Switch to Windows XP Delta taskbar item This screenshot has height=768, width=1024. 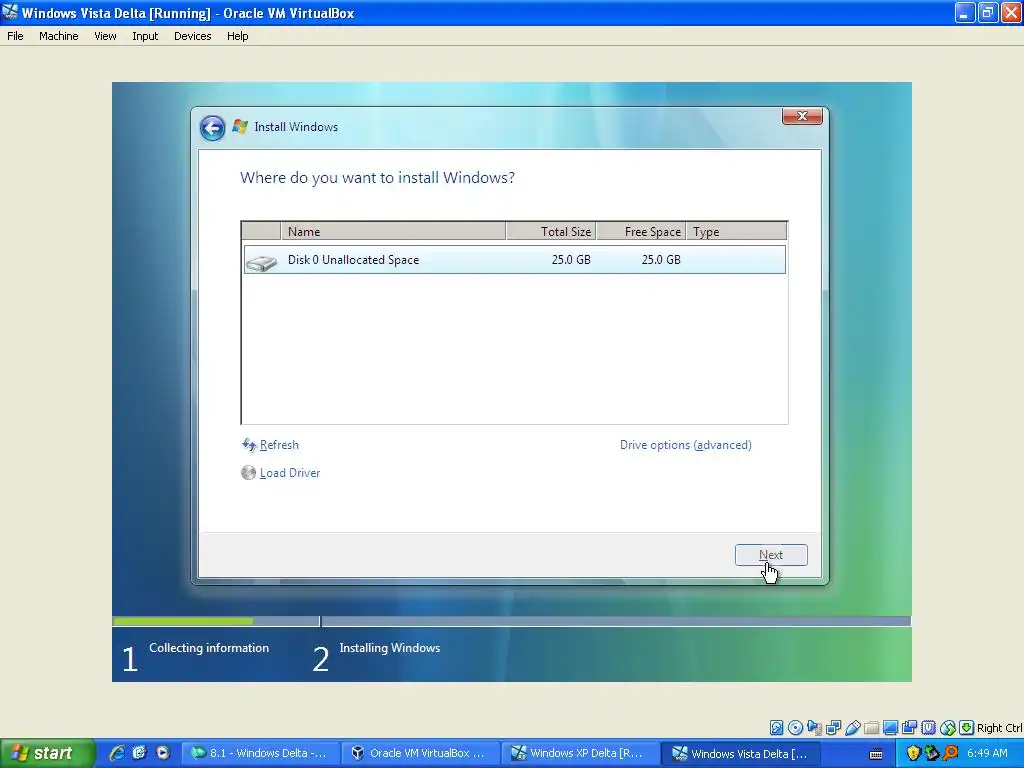click(x=581, y=753)
